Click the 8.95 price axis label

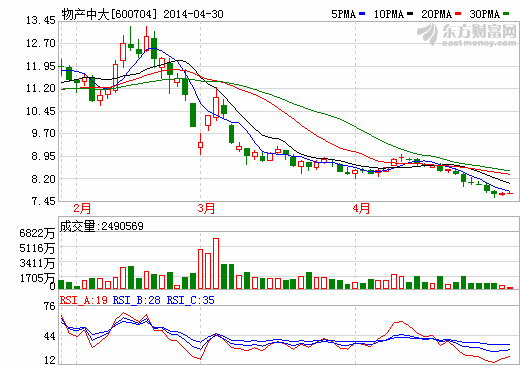point(44,156)
